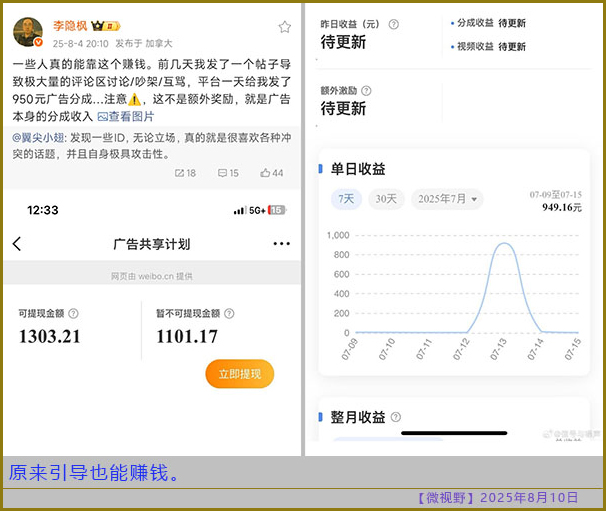This screenshot has height=511, width=606.
Task: Switch to the 30天 range tab
Action: (x=385, y=199)
